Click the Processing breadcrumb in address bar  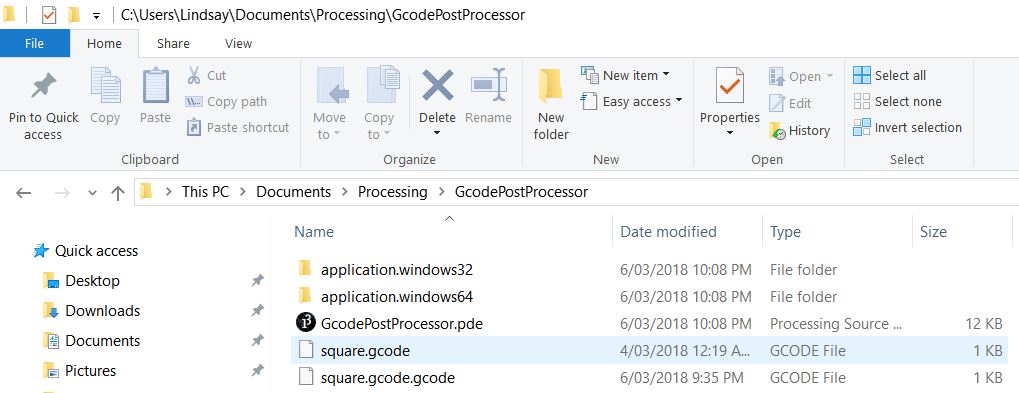coord(393,192)
